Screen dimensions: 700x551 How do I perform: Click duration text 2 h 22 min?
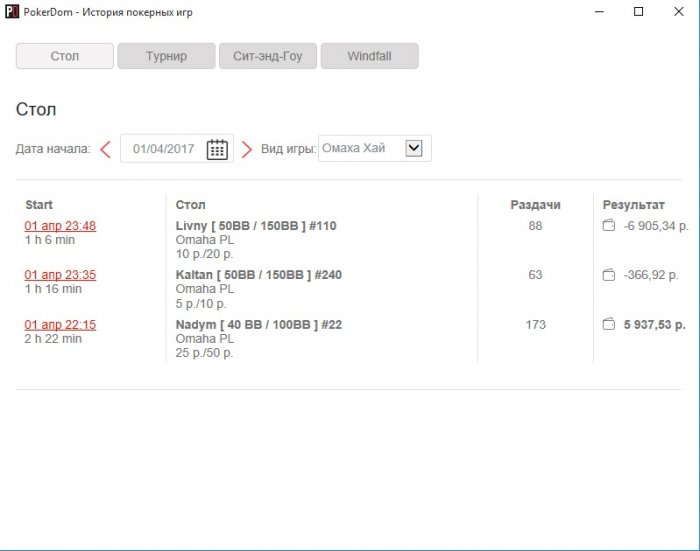click(53, 339)
